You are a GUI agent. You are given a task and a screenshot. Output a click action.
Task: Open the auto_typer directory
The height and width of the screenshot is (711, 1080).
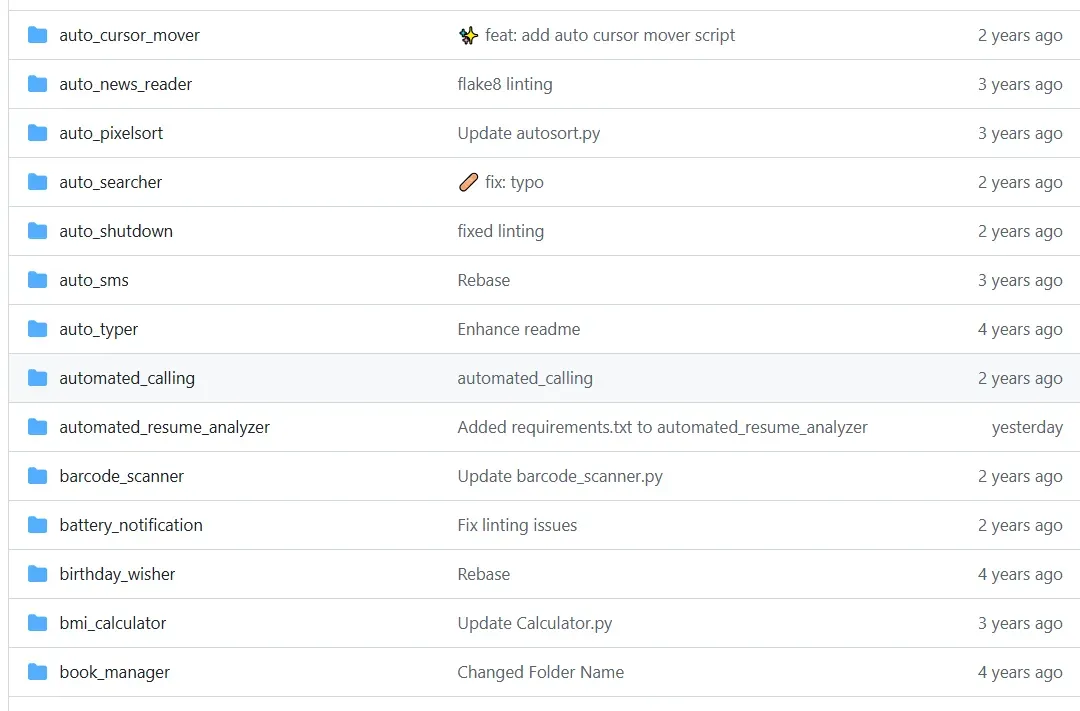tap(99, 329)
